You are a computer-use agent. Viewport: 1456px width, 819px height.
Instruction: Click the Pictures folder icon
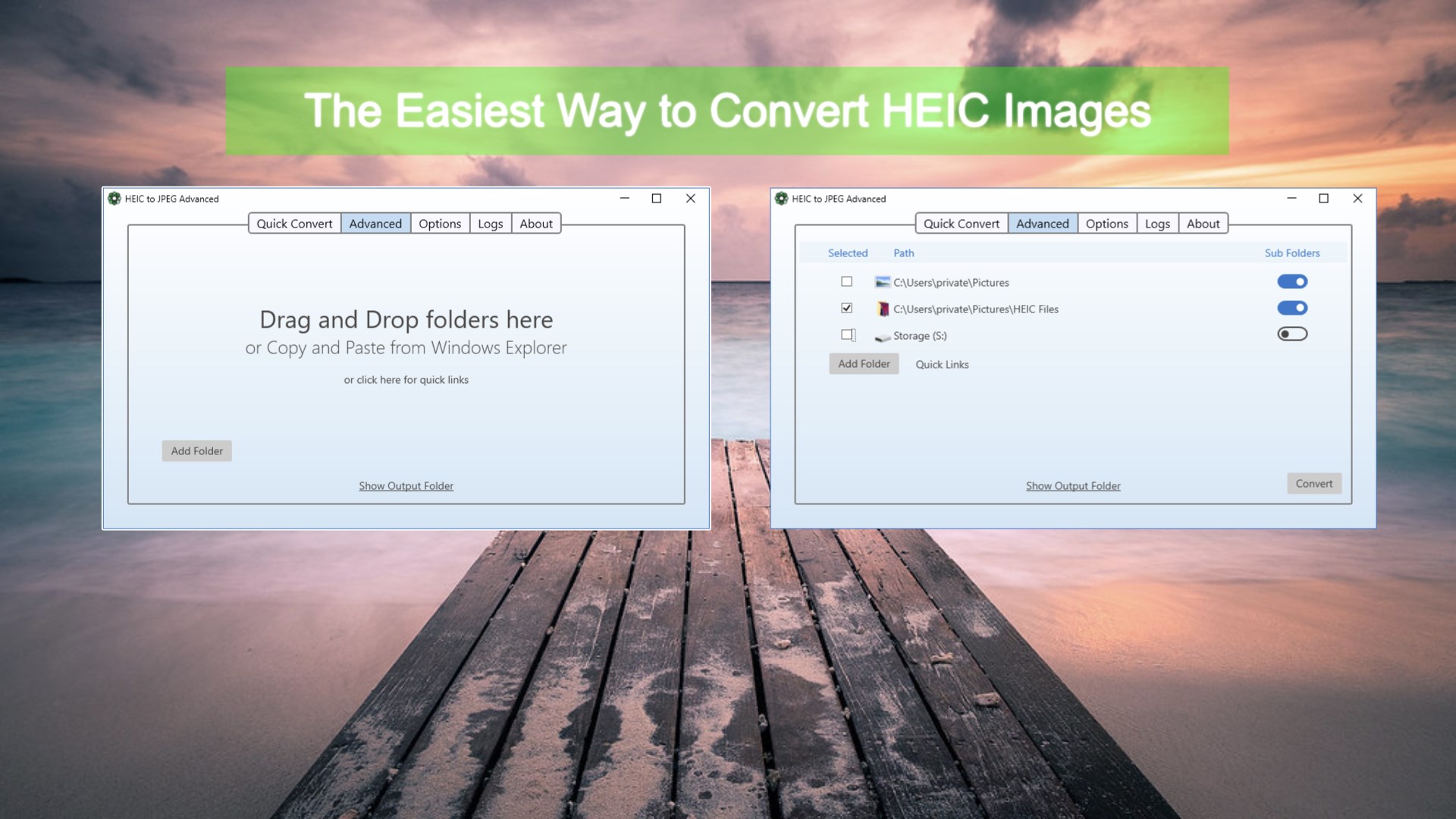pos(882,281)
